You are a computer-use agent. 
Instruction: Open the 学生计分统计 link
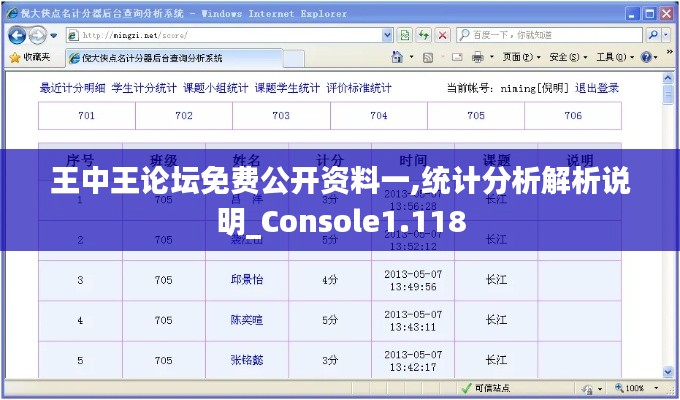(x=144, y=88)
